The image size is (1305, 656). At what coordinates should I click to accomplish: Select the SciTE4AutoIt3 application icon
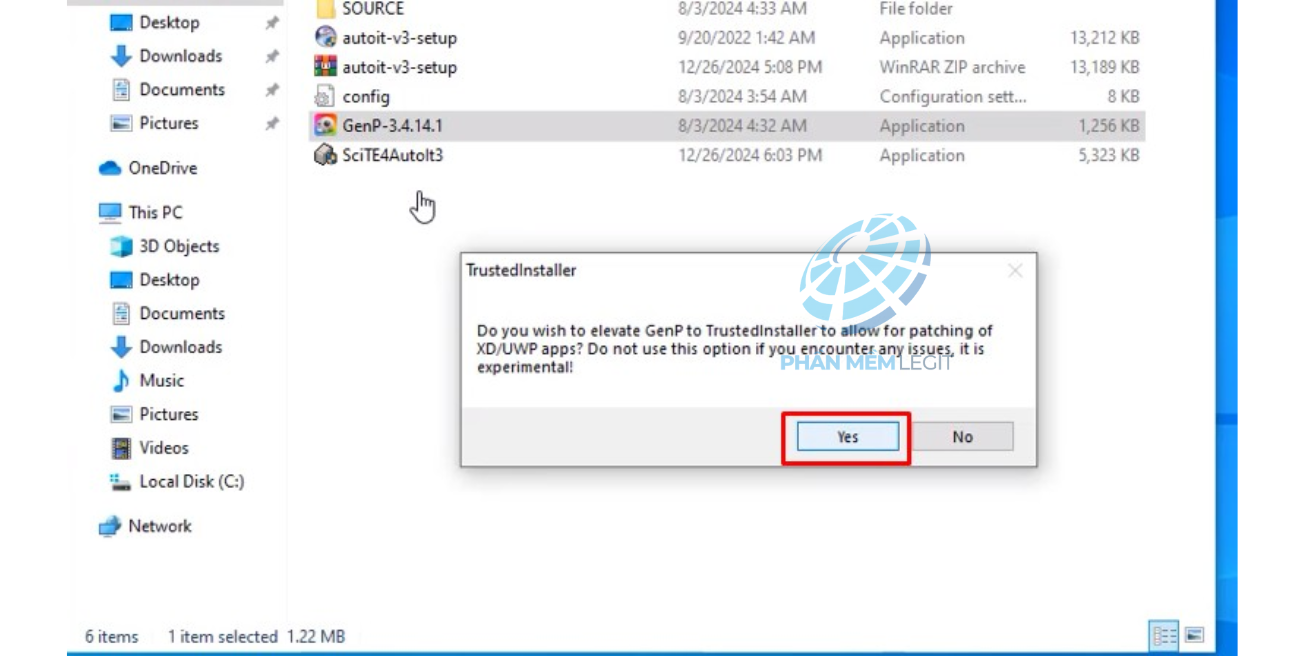pyautogui.click(x=325, y=155)
